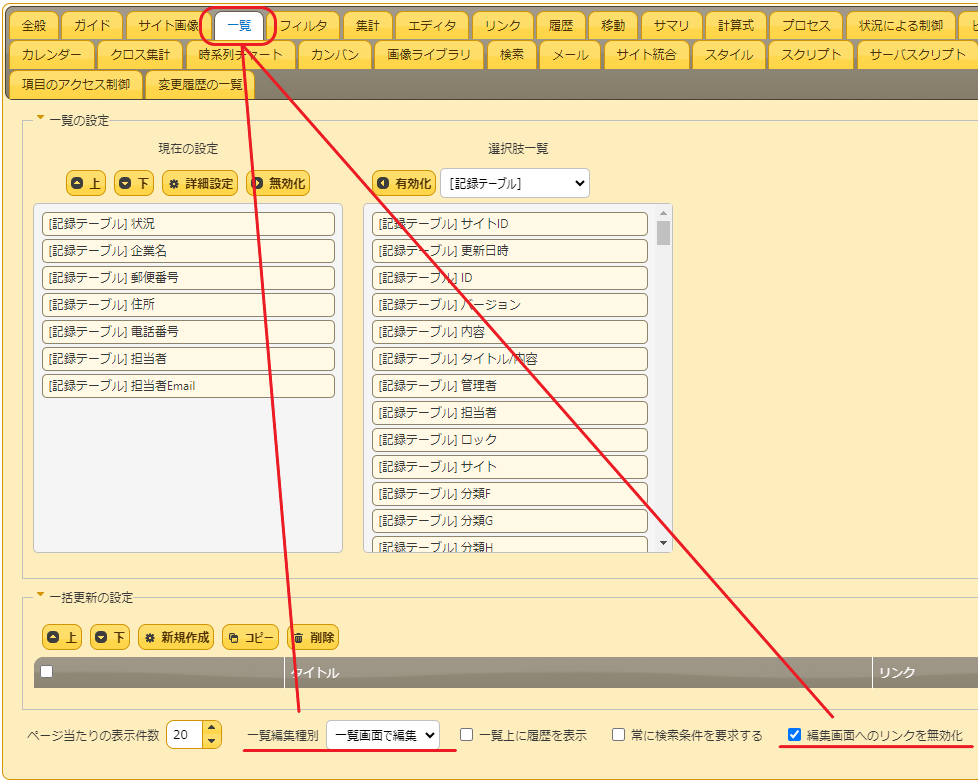Select [記録テーブル] ロック option
The width and height of the screenshot is (978, 782).
[510, 440]
